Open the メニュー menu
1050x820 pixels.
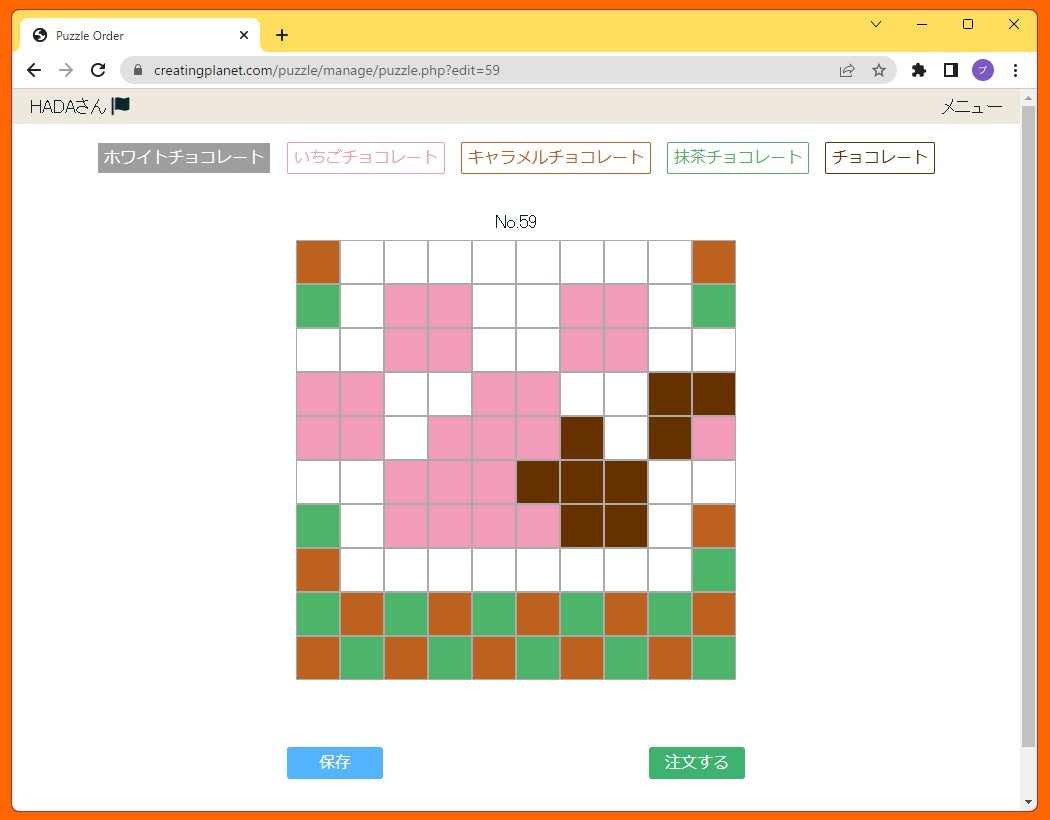971,107
